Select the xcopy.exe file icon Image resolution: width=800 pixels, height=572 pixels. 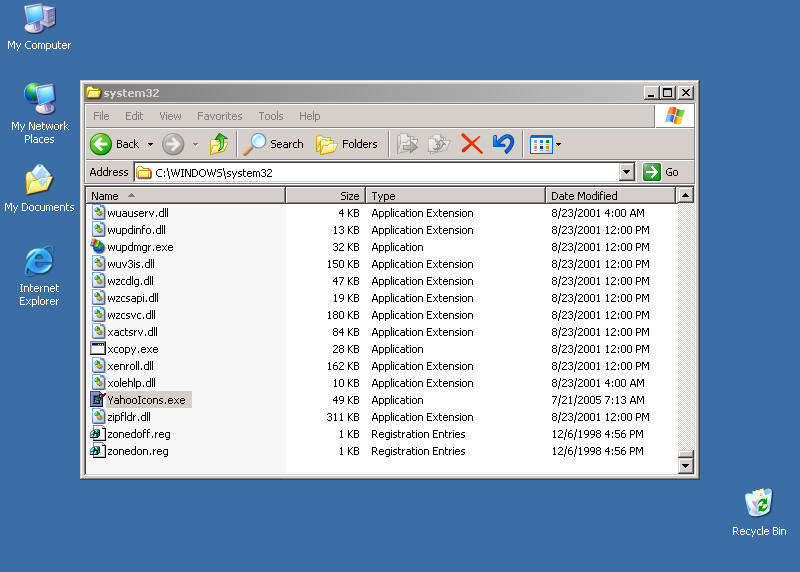[98, 349]
